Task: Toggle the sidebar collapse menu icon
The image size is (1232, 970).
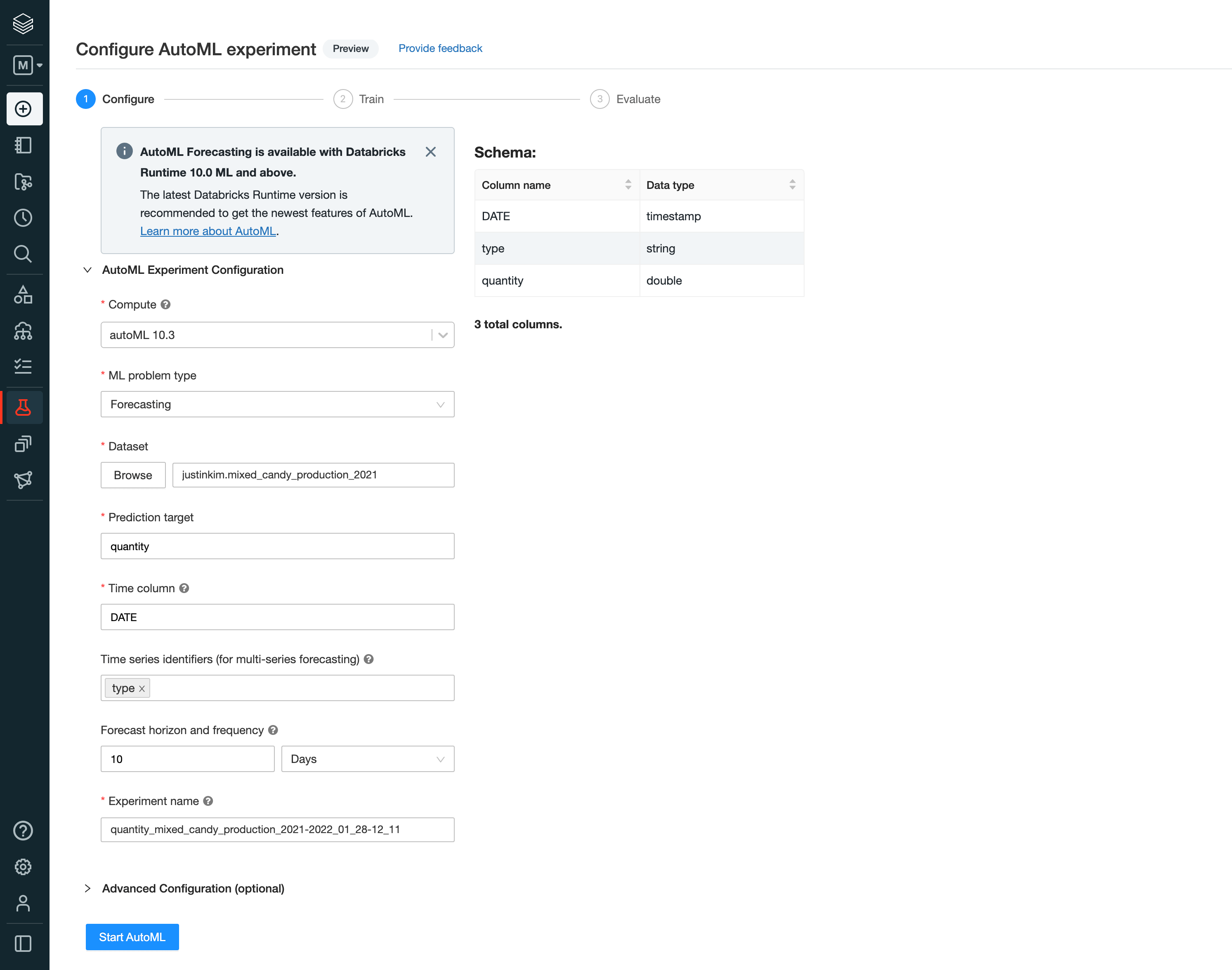Action: pos(23,944)
